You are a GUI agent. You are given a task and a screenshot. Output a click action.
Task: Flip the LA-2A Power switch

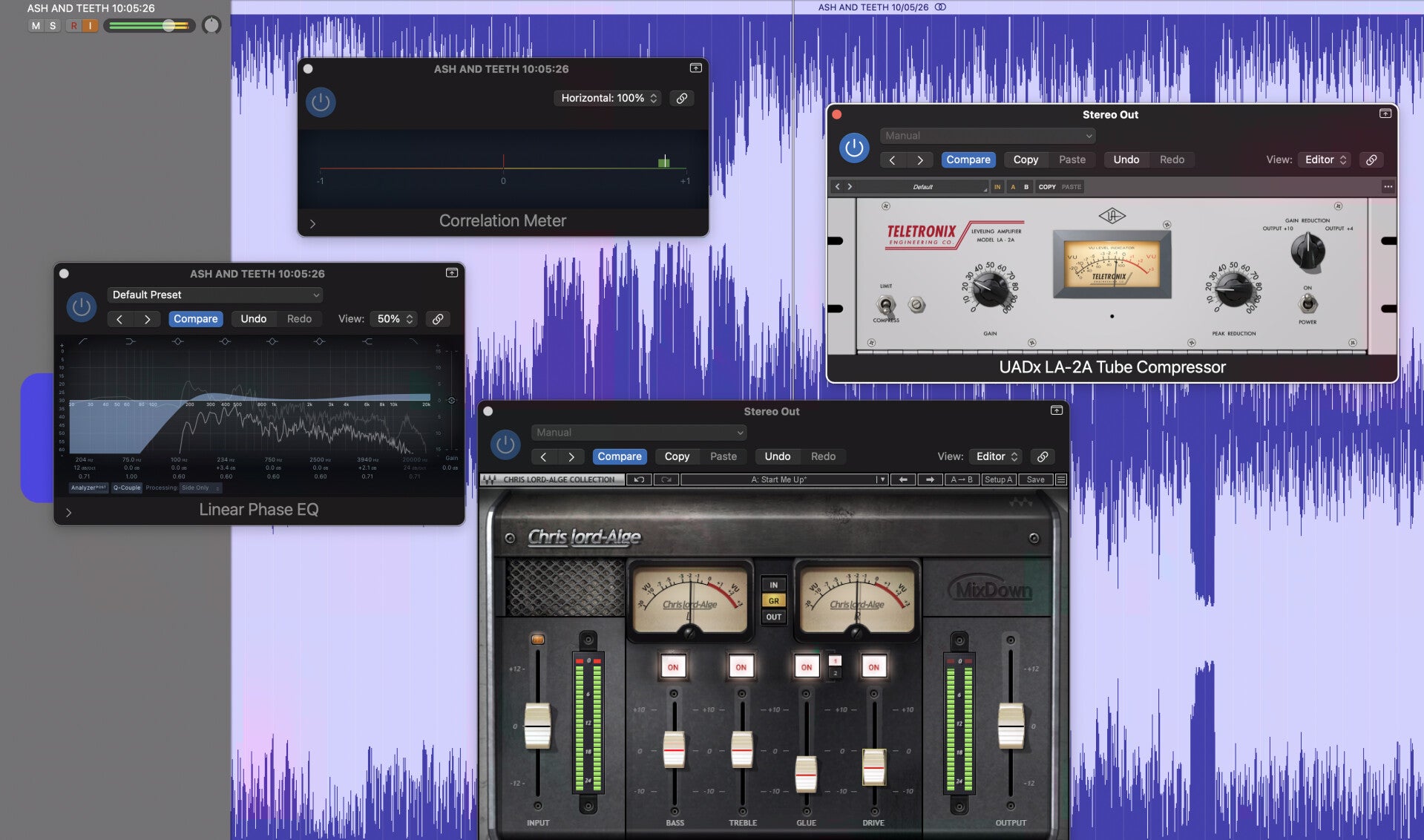tap(1307, 303)
